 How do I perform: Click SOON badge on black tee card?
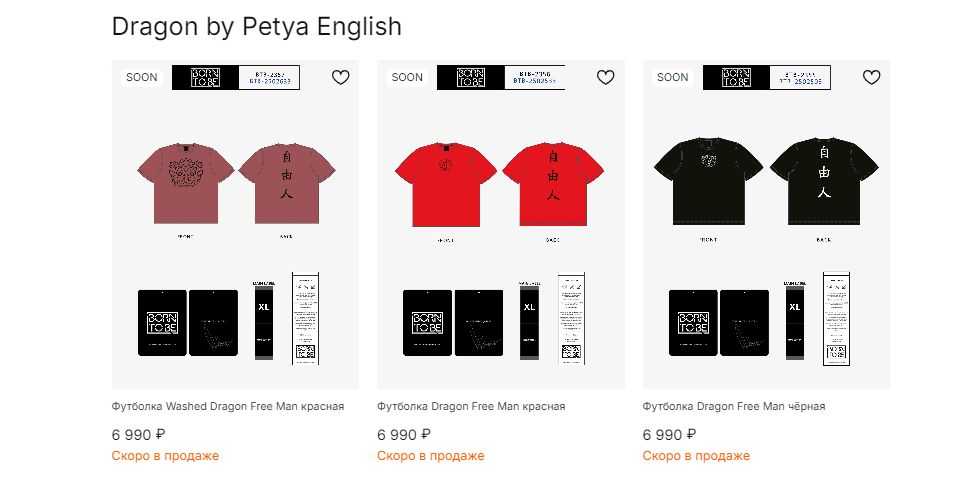point(673,77)
